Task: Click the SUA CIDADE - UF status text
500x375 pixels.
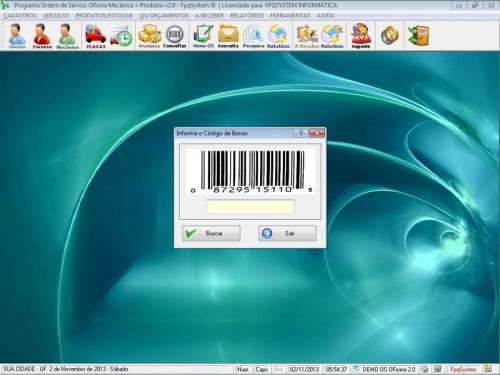Action: pyautogui.click(x=25, y=369)
